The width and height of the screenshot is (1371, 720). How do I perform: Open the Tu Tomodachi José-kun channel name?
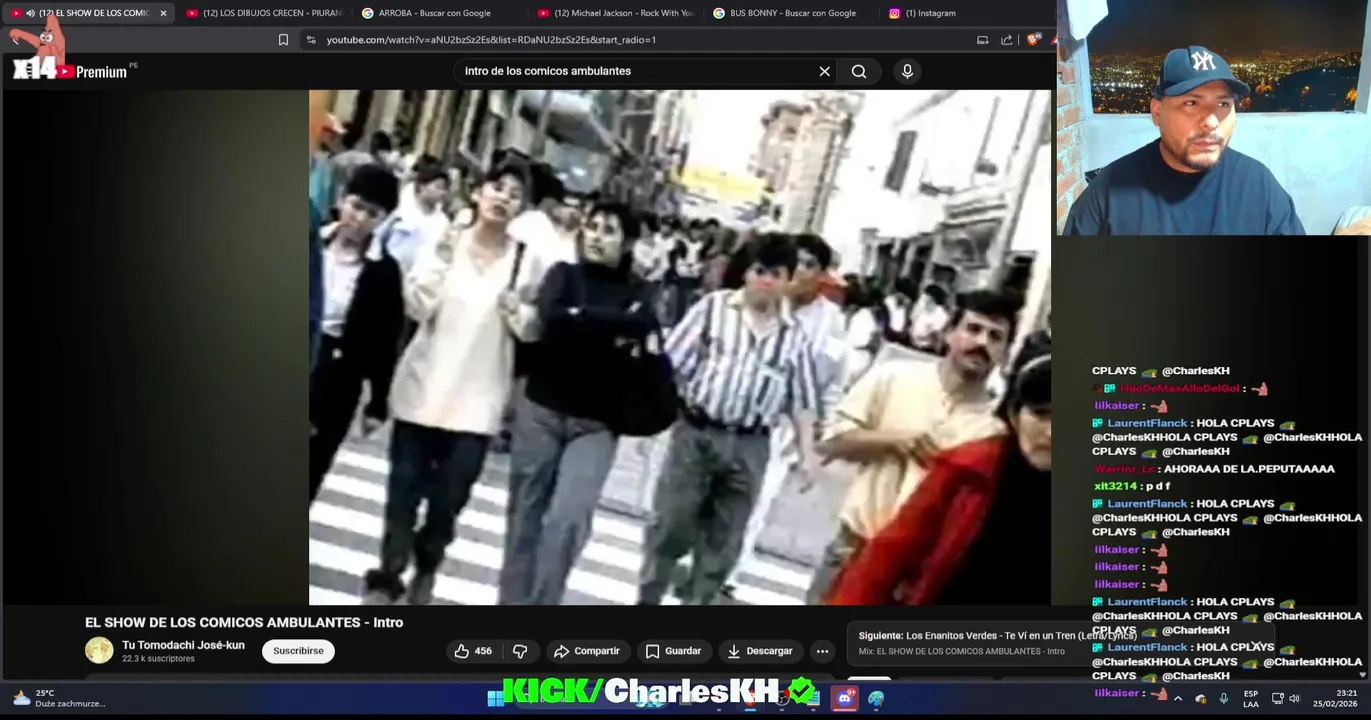pos(183,645)
